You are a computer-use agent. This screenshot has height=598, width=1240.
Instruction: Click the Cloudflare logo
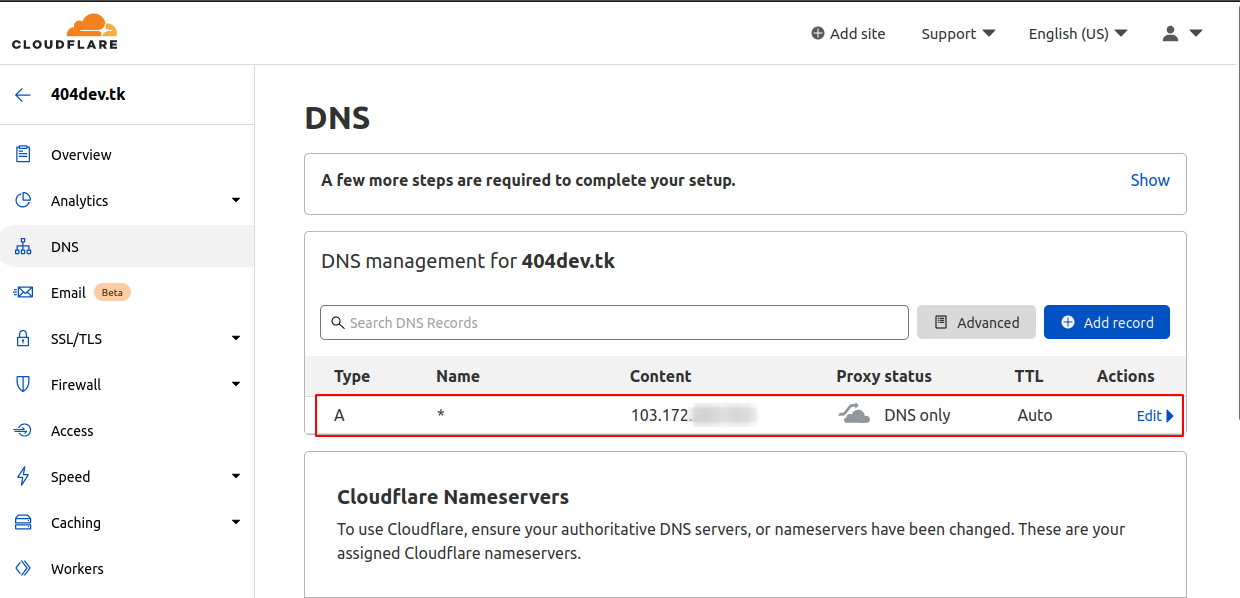[x=65, y=32]
